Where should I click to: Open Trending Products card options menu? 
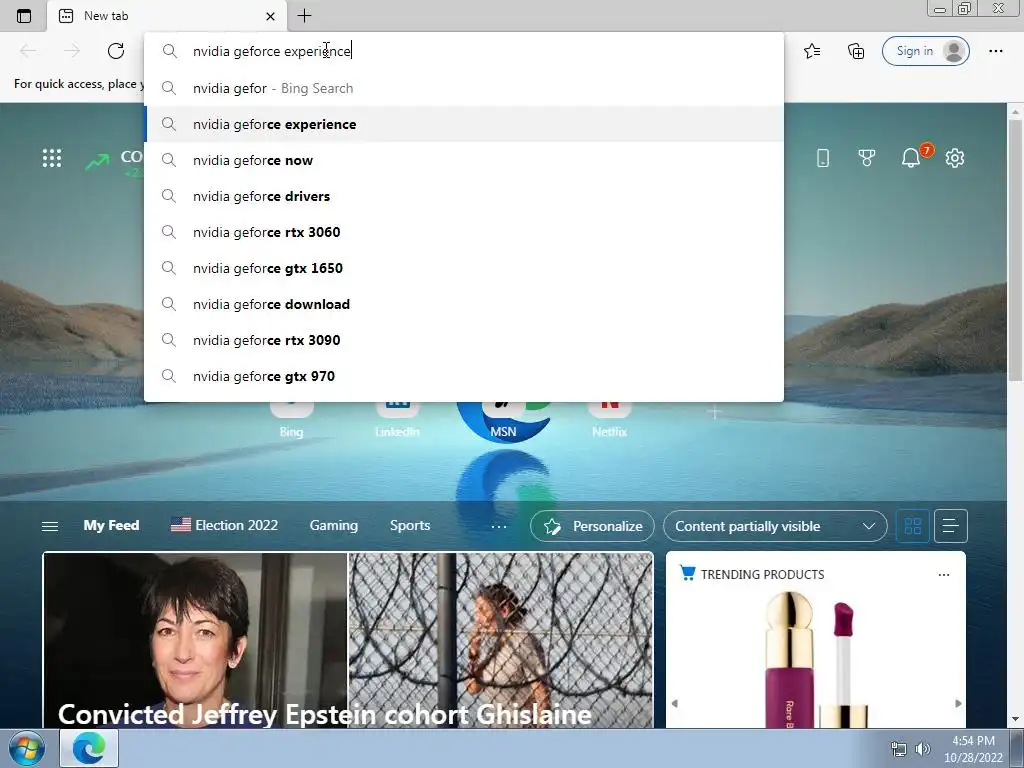click(944, 575)
